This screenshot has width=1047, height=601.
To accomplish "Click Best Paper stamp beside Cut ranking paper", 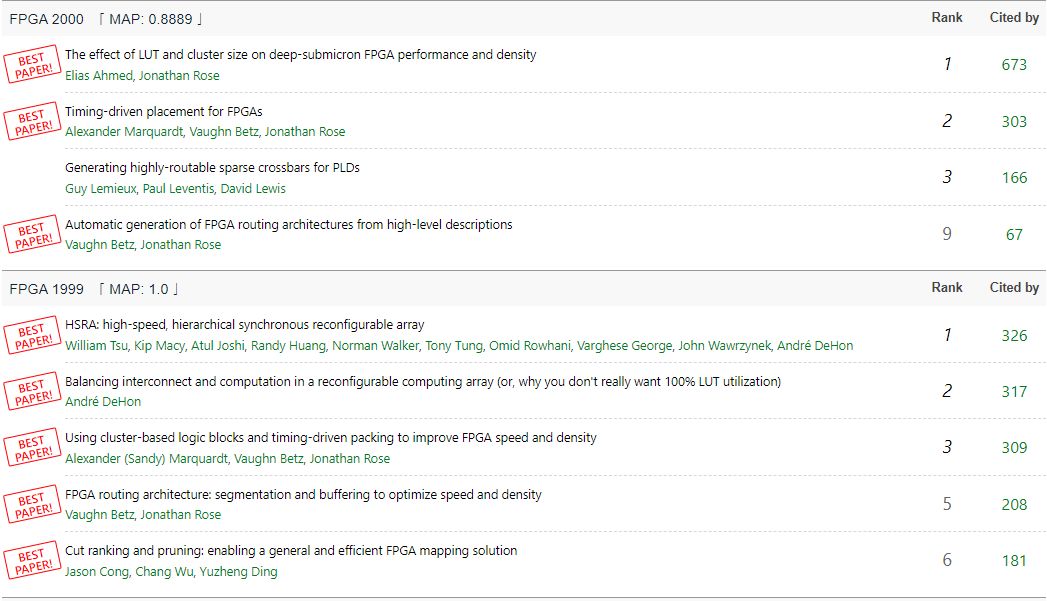I will click(31, 561).
